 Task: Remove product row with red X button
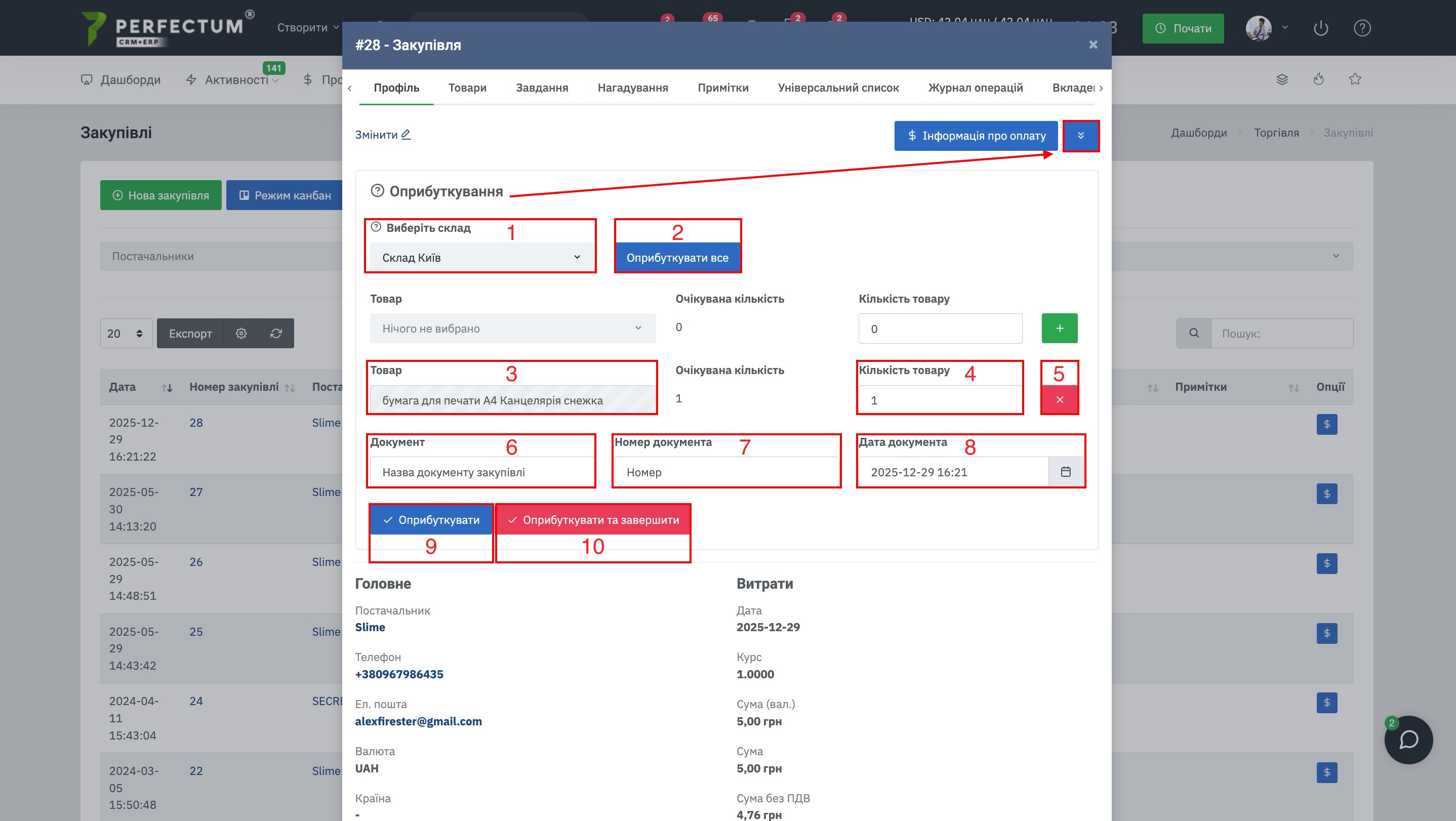tap(1059, 399)
